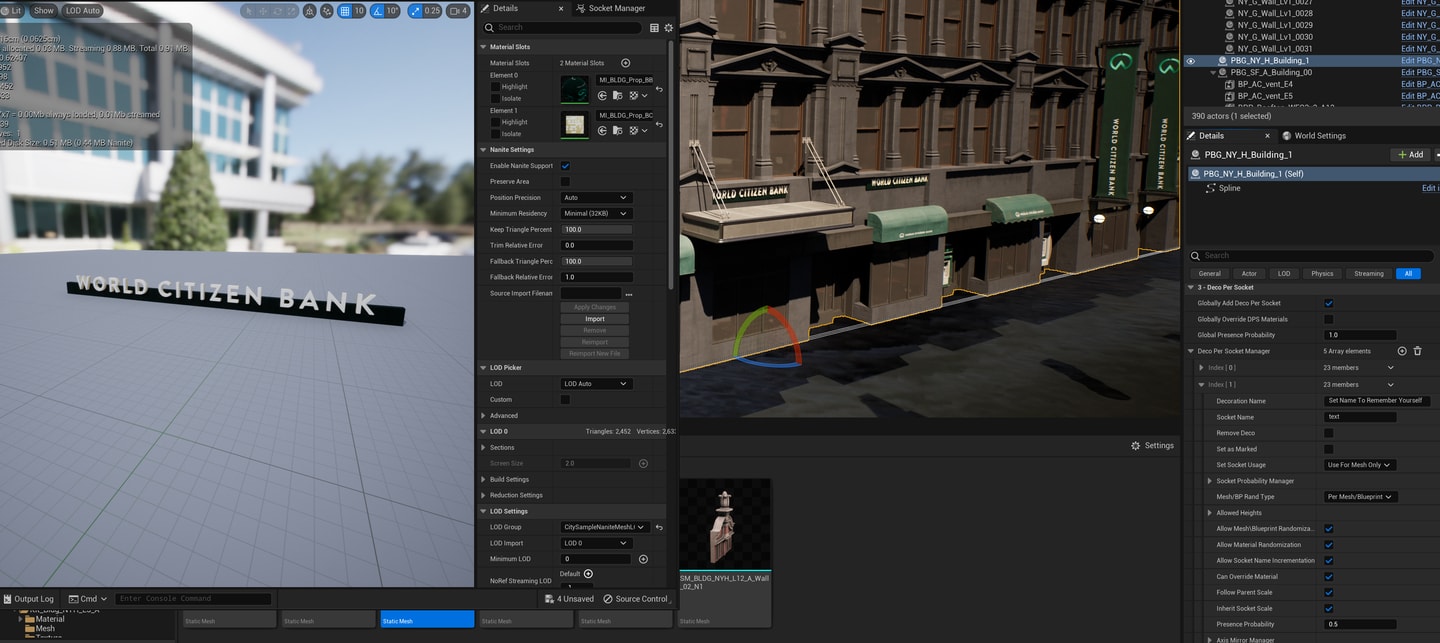This screenshot has width=1440, height=643.
Task: Select the Streaming filter tab
Action: click(x=1369, y=273)
